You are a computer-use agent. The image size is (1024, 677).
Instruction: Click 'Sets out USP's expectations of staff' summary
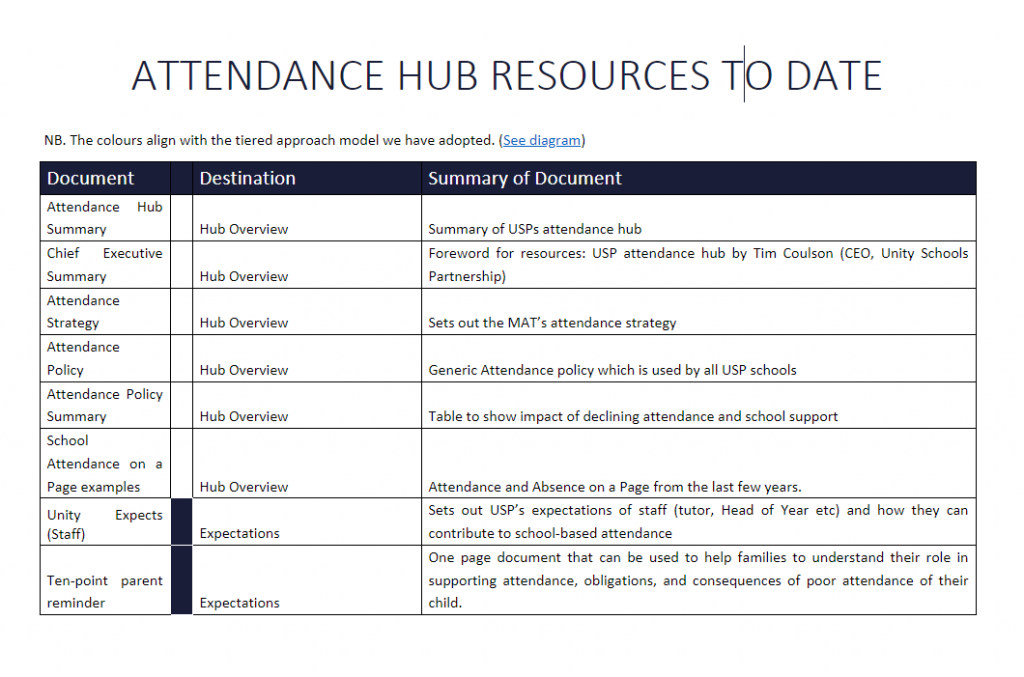click(698, 522)
